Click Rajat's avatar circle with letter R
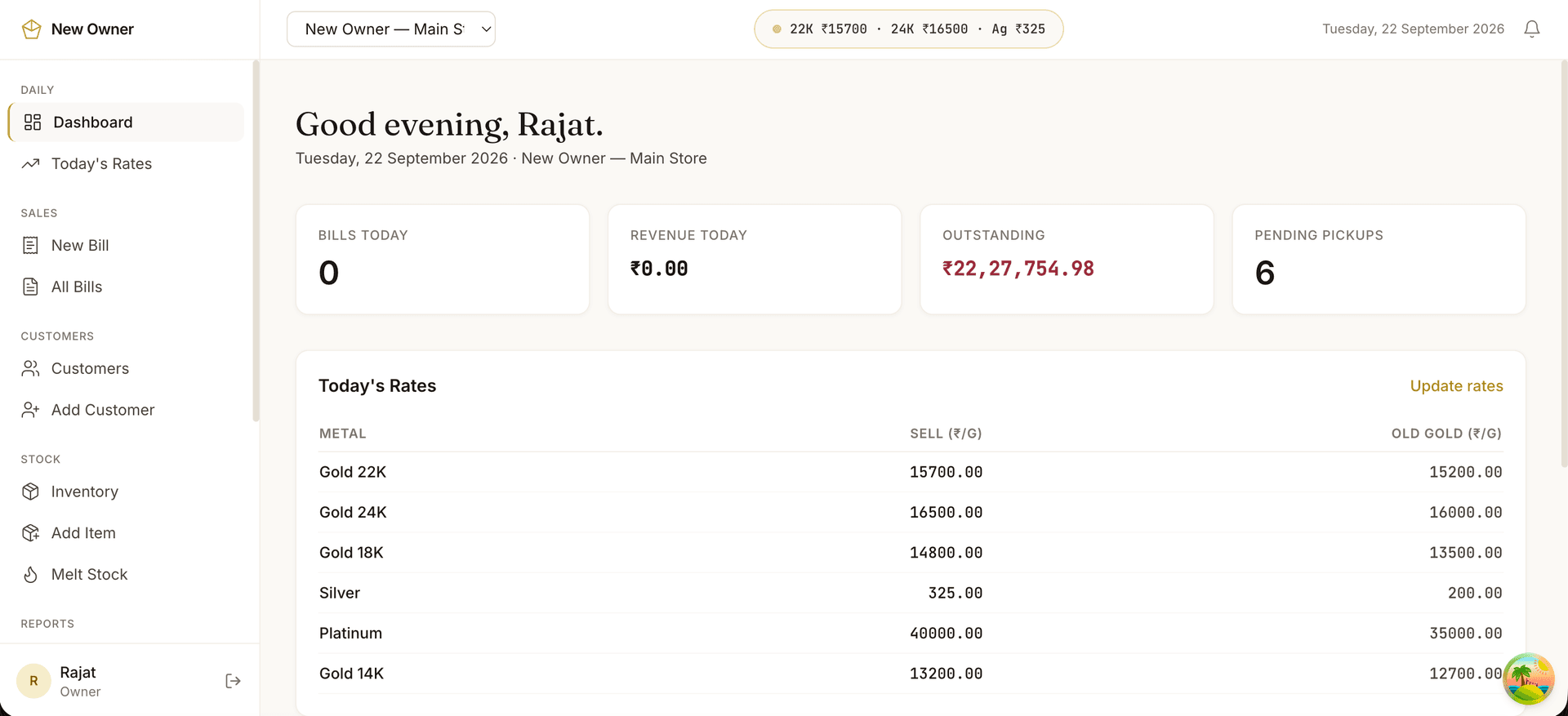This screenshot has width=1568, height=716. pos(33,681)
